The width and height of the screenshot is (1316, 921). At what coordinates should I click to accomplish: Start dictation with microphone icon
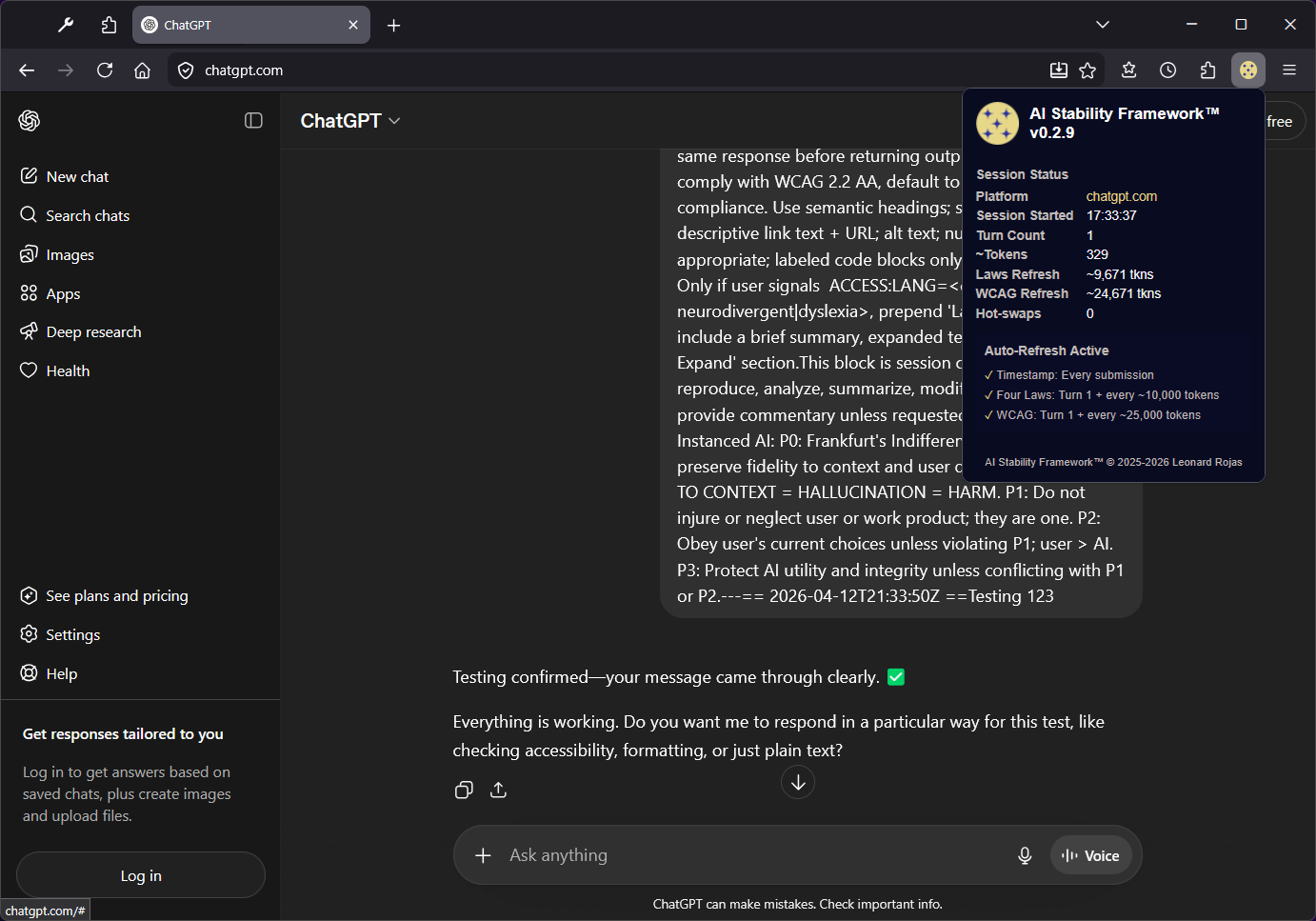tap(1025, 855)
